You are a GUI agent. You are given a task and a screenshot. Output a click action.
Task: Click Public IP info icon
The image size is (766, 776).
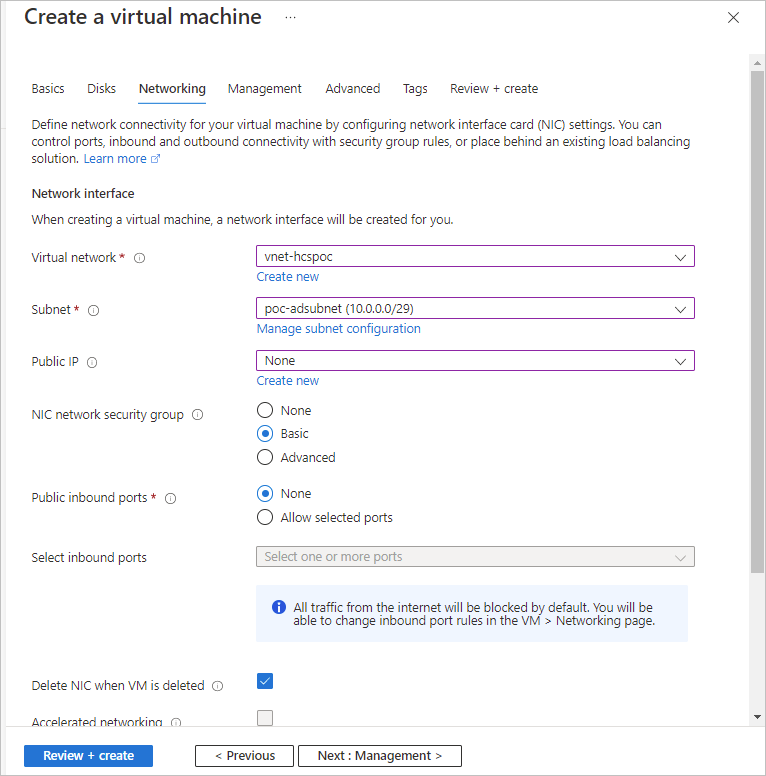pos(92,362)
